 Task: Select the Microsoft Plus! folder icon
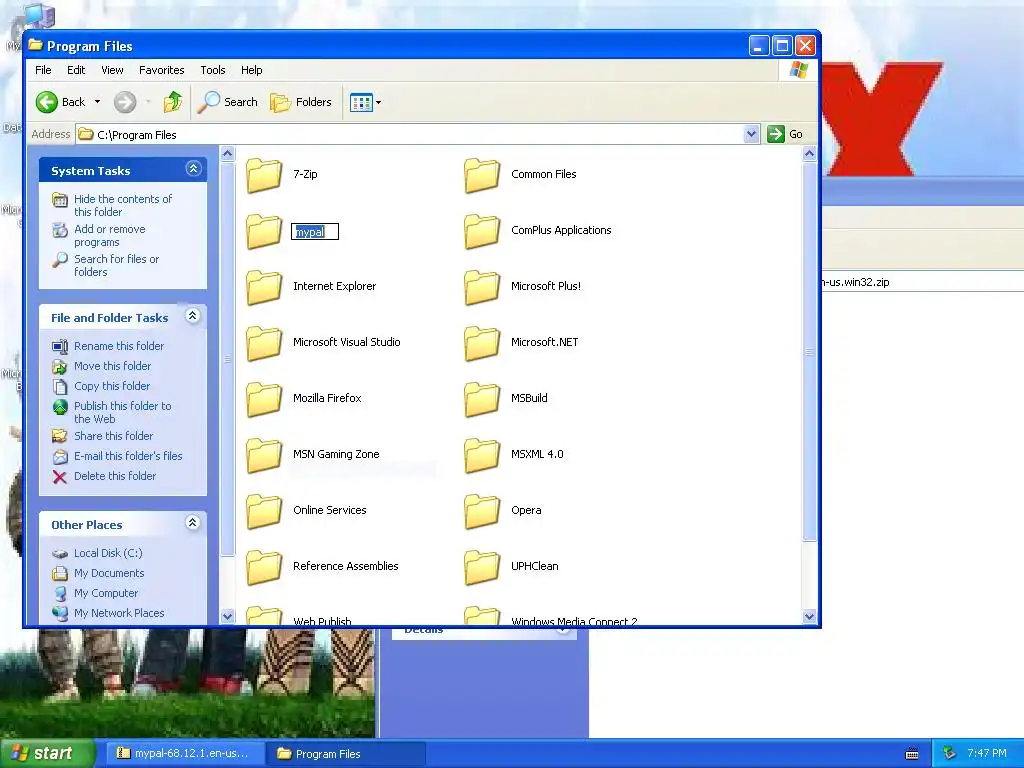click(482, 287)
